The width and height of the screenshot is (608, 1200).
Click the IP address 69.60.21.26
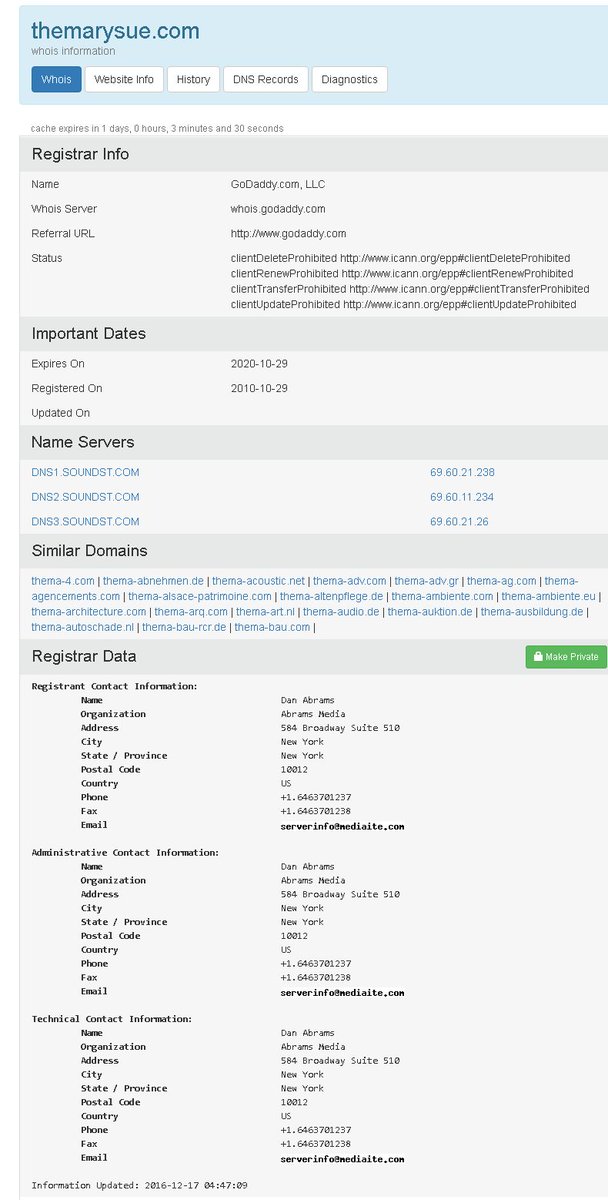pos(459,522)
